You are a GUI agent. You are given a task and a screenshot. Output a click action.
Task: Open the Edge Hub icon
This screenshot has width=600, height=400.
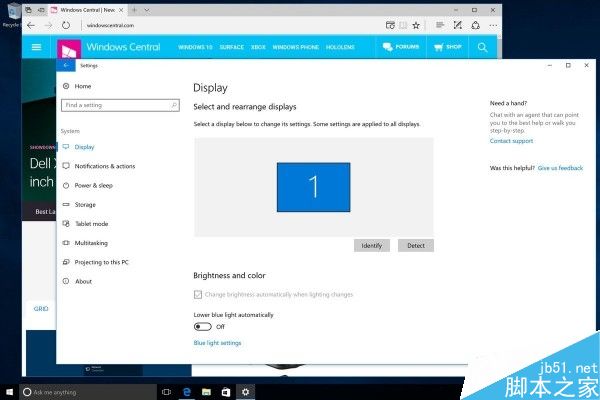[440, 25]
